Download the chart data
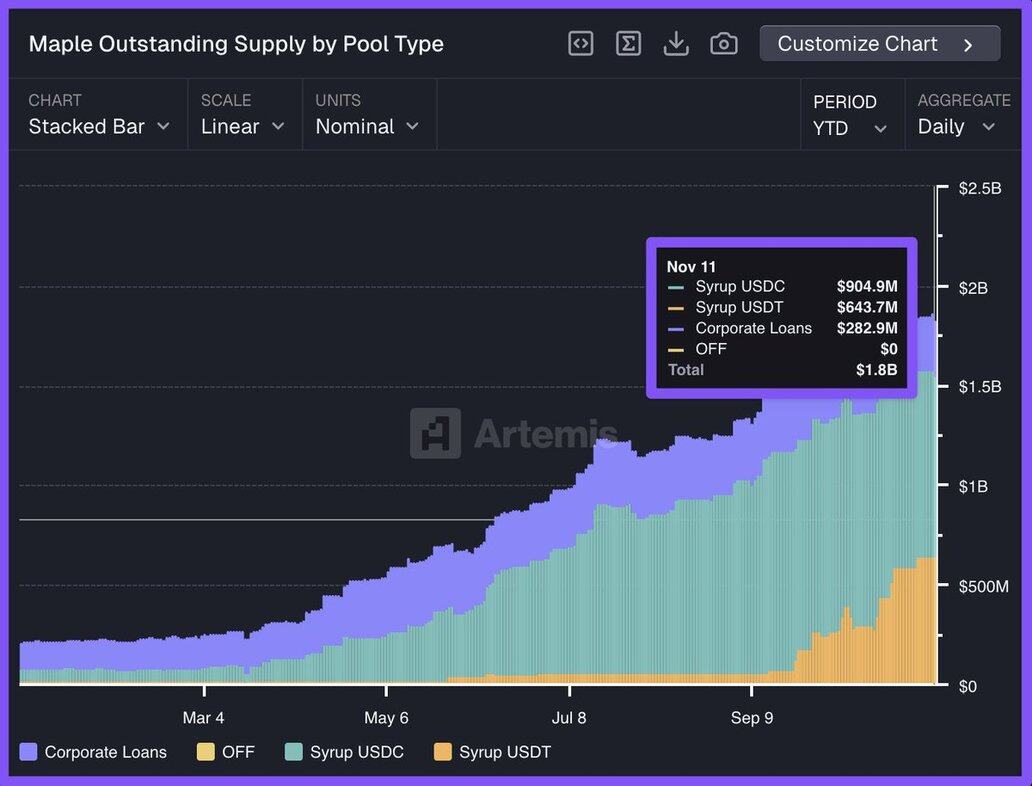This screenshot has height=786, width=1032. click(x=676, y=44)
